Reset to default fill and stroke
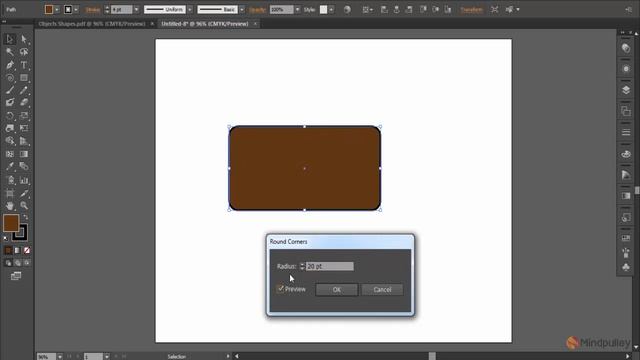Screen dimensions: 640x360 coord(6,238)
